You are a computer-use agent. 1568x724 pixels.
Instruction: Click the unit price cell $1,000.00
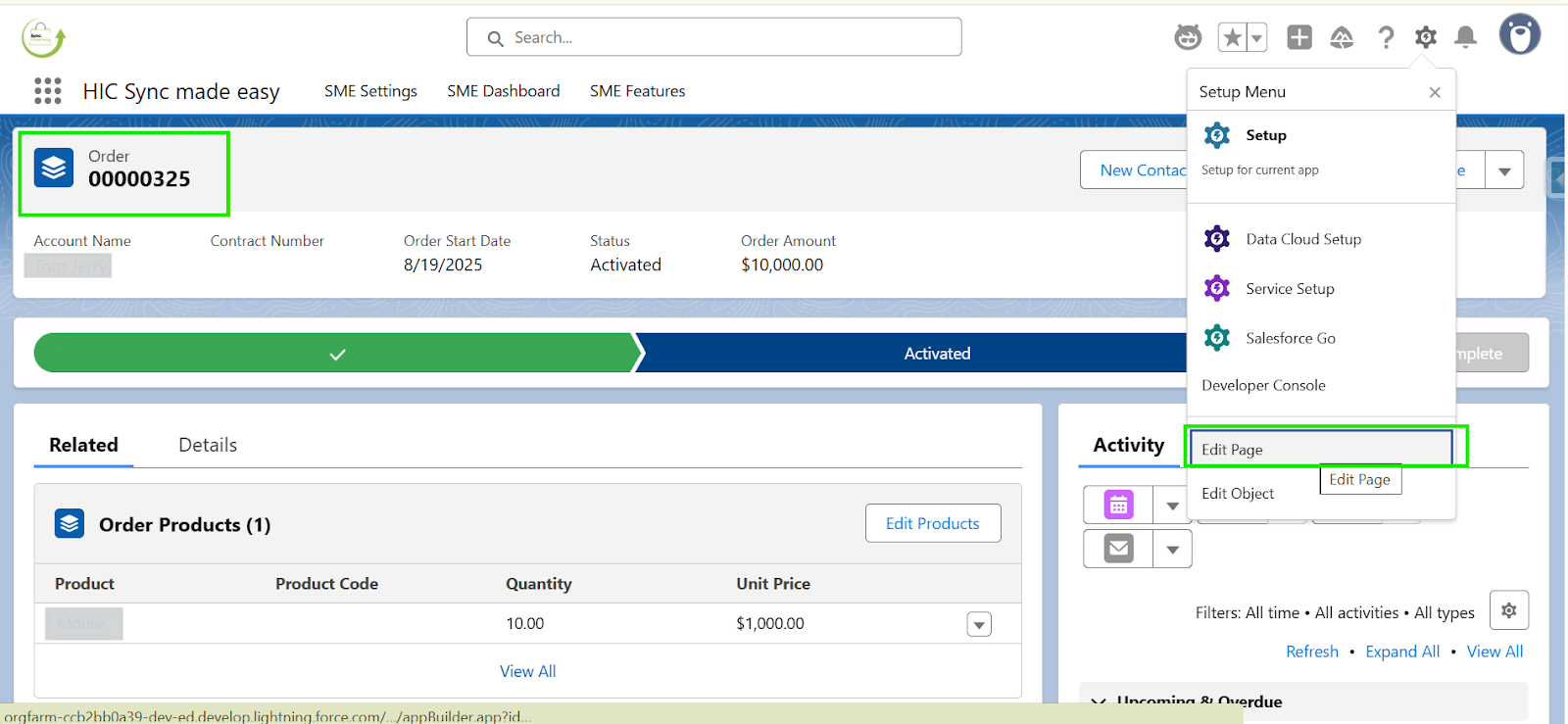coord(770,624)
